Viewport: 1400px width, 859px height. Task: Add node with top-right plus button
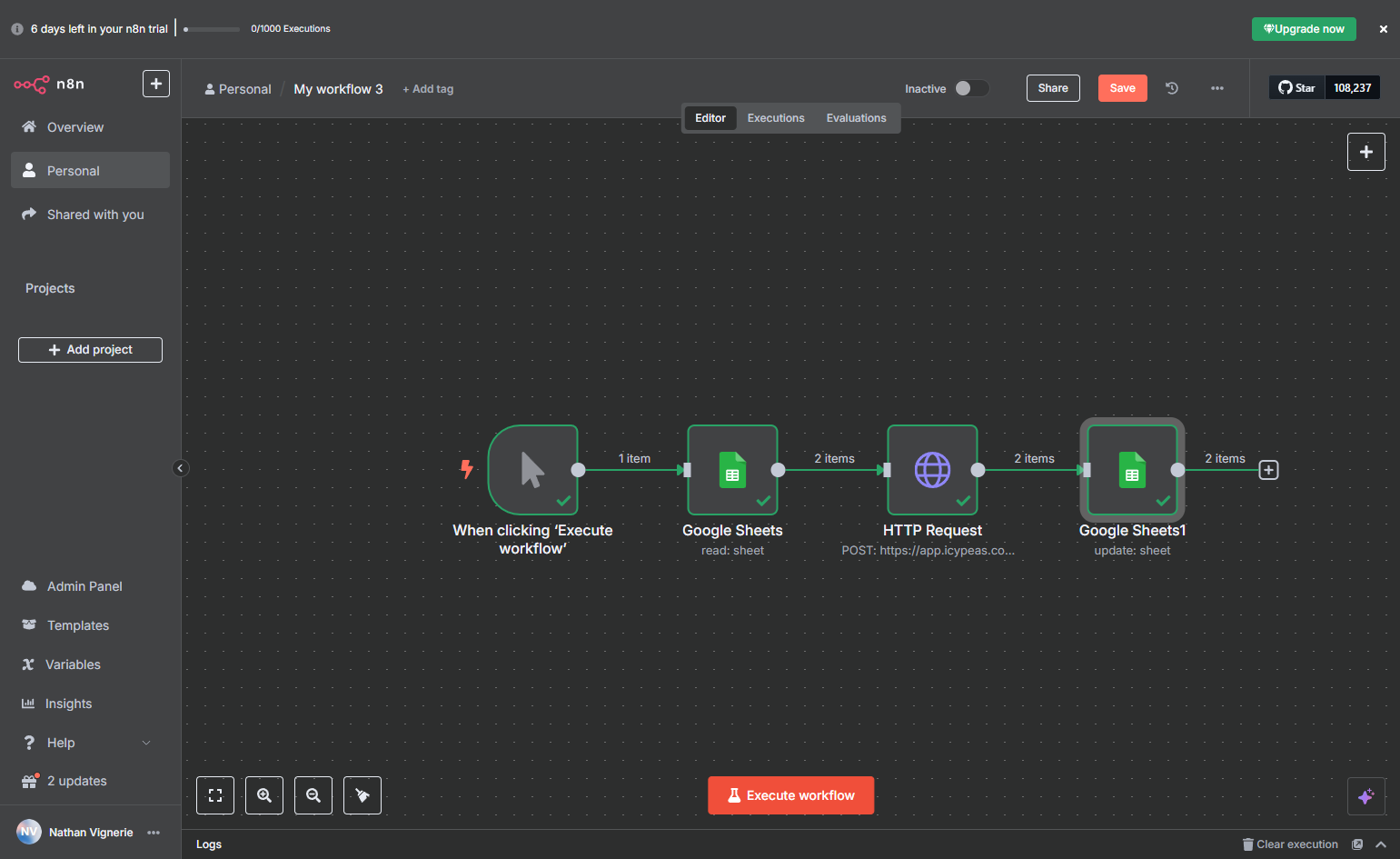tap(1366, 152)
